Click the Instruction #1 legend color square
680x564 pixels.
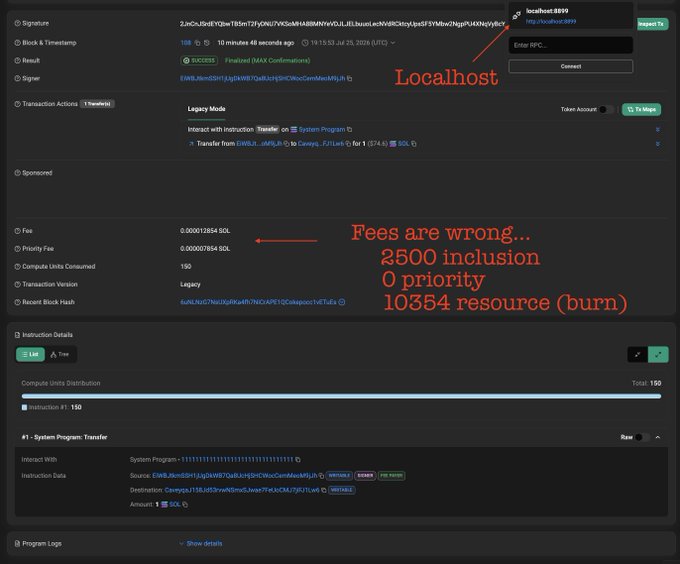[x=24, y=408]
